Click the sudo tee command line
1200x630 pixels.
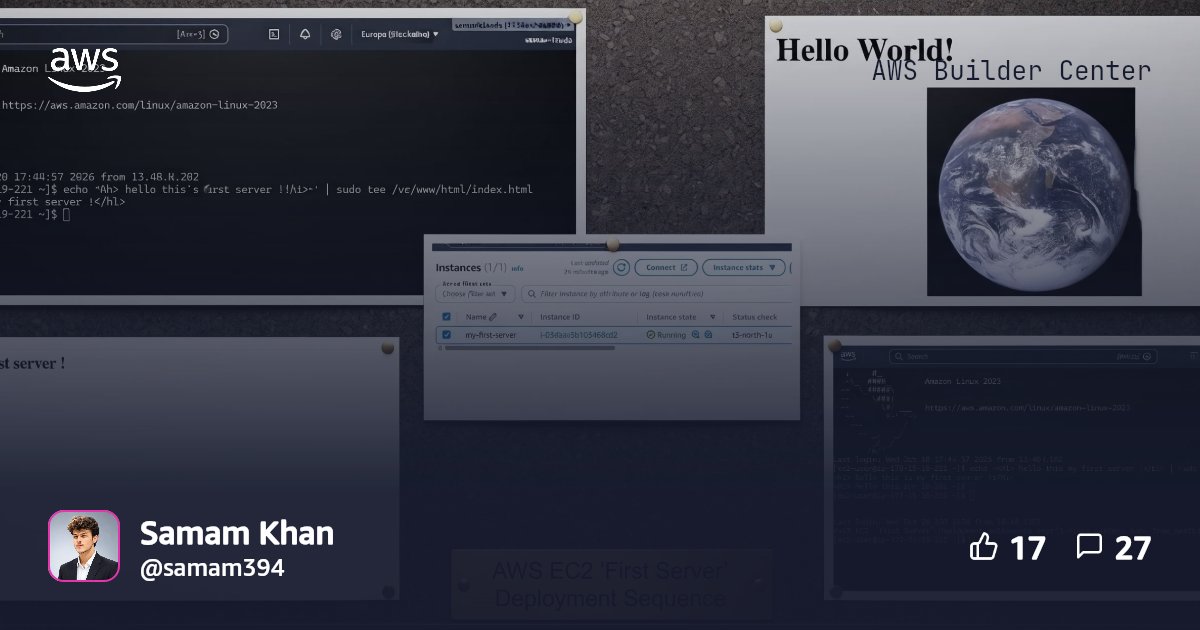coord(267,189)
